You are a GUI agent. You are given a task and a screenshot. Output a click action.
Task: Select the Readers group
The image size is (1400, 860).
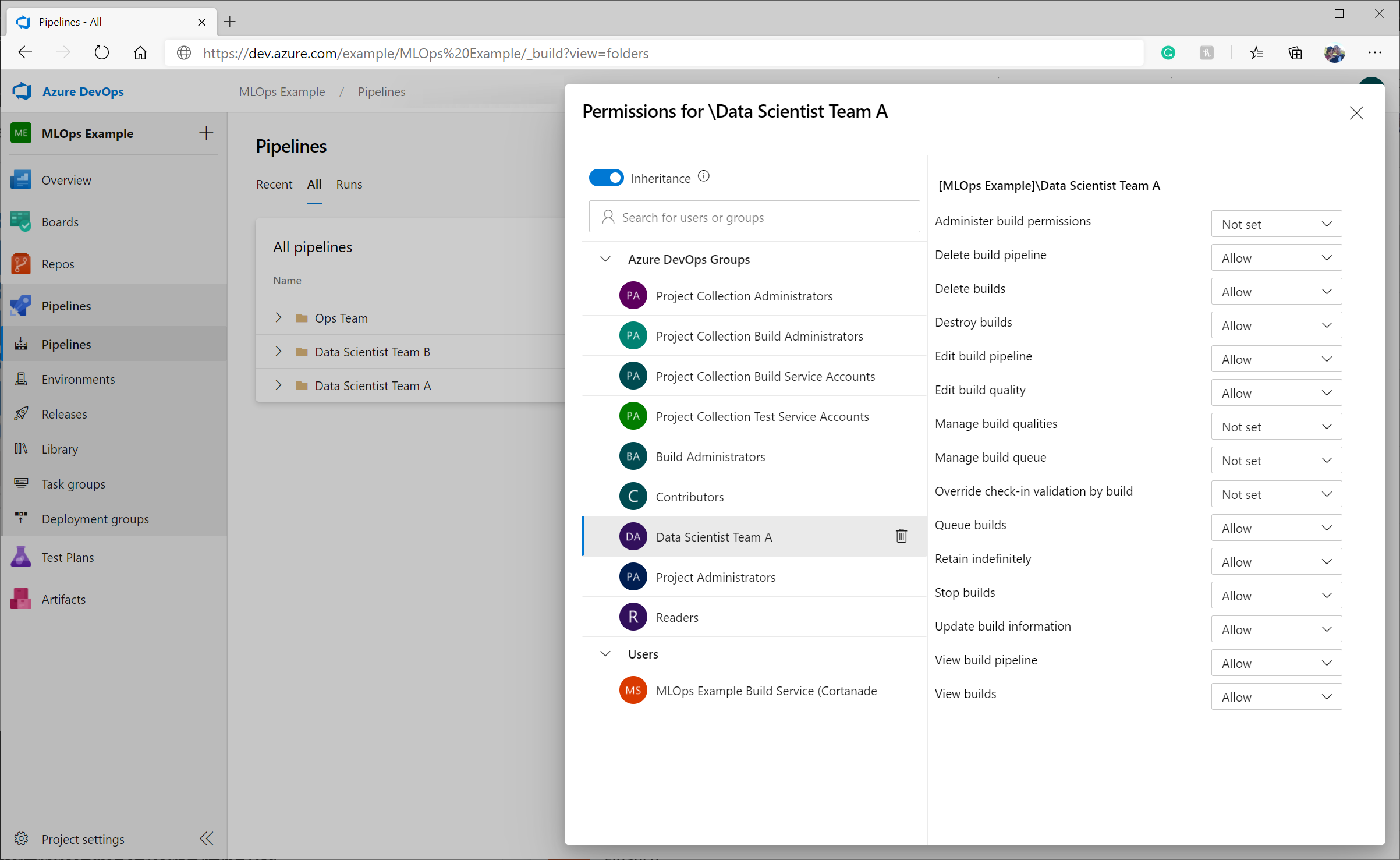[x=754, y=617]
